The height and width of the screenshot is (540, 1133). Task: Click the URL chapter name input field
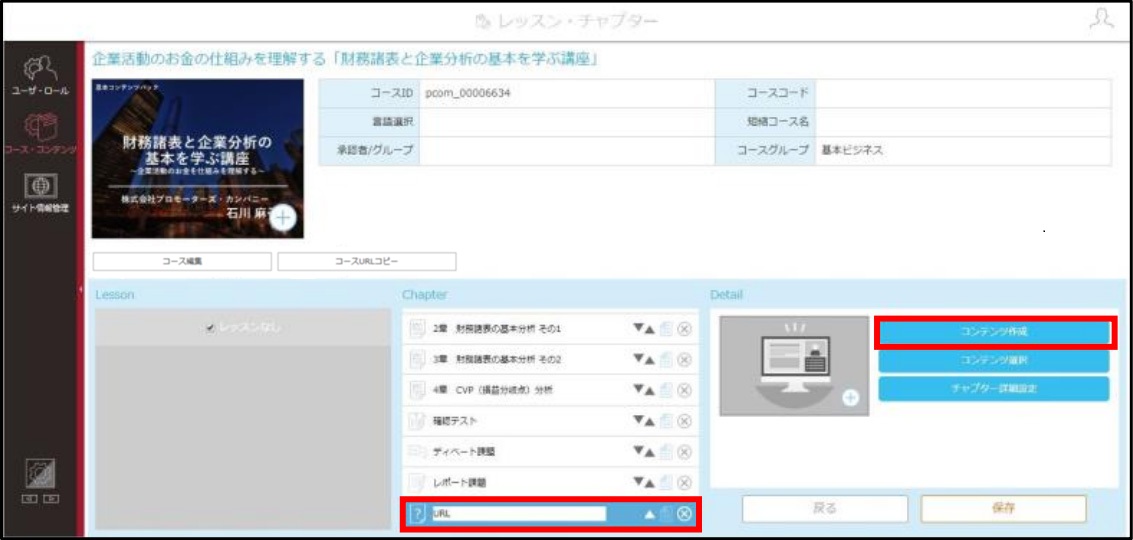coord(518,514)
